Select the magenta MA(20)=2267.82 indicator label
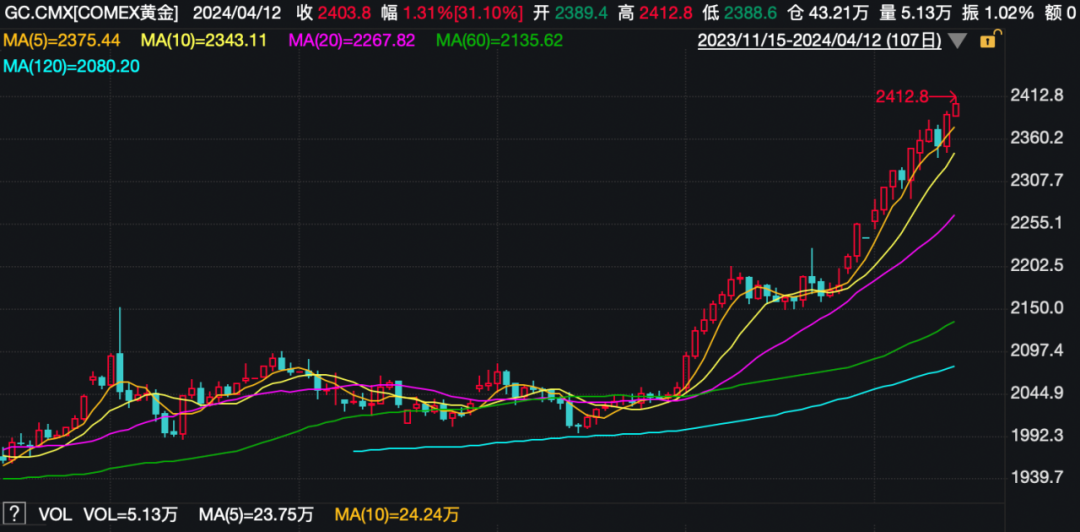The width and height of the screenshot is (1080, 532). coord(354,40)
